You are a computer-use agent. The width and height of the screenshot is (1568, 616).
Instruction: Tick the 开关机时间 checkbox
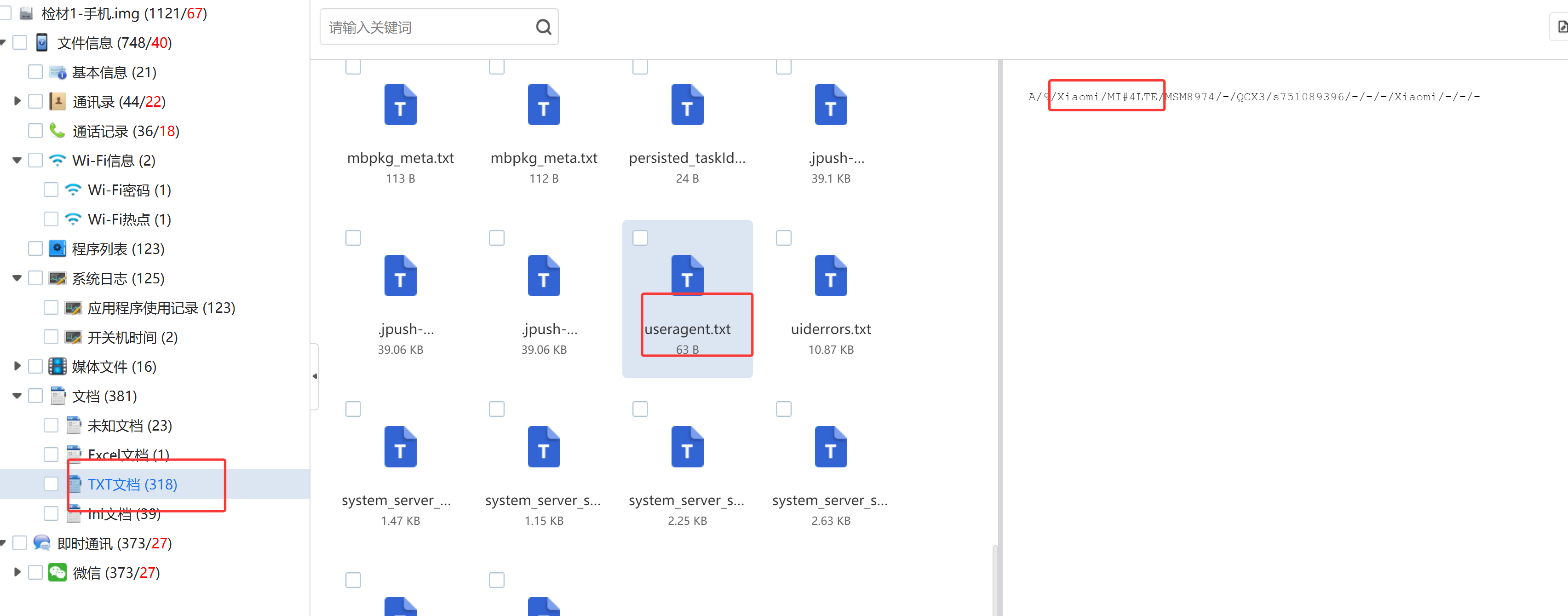(51, 337)
